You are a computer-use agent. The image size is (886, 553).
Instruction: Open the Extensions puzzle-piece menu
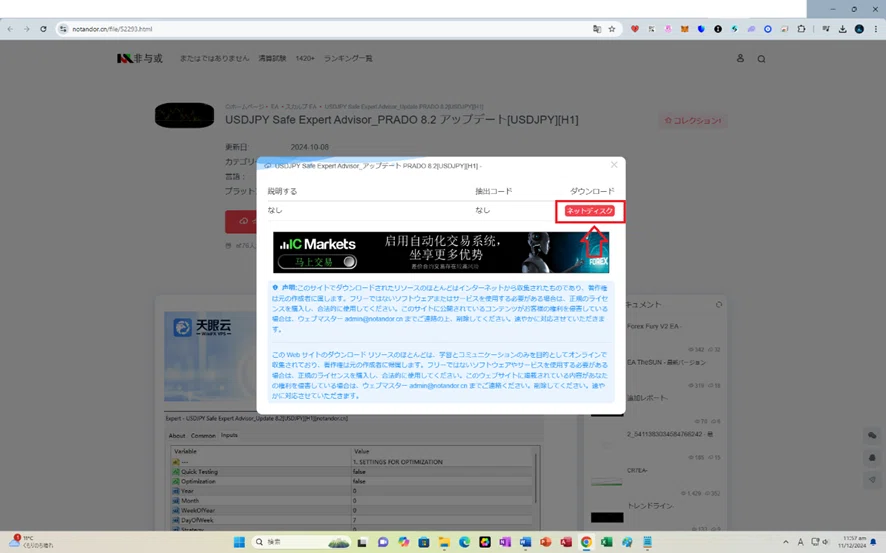click(x=801, y=29)
